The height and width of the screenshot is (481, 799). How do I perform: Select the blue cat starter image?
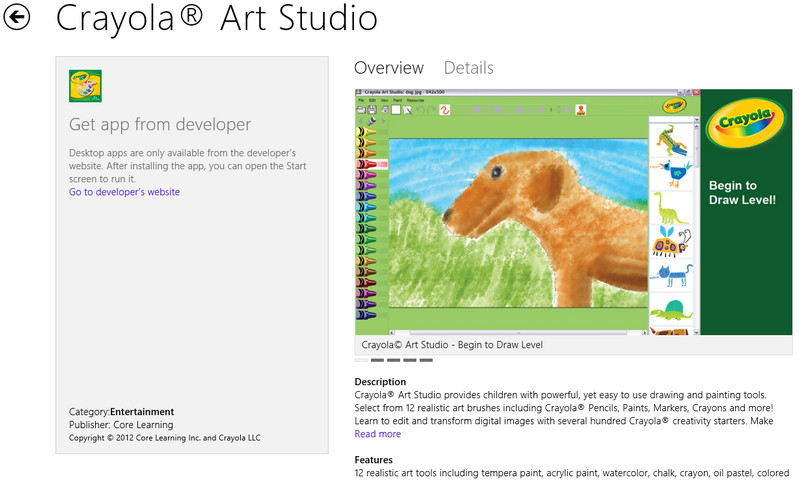[670, 274]
